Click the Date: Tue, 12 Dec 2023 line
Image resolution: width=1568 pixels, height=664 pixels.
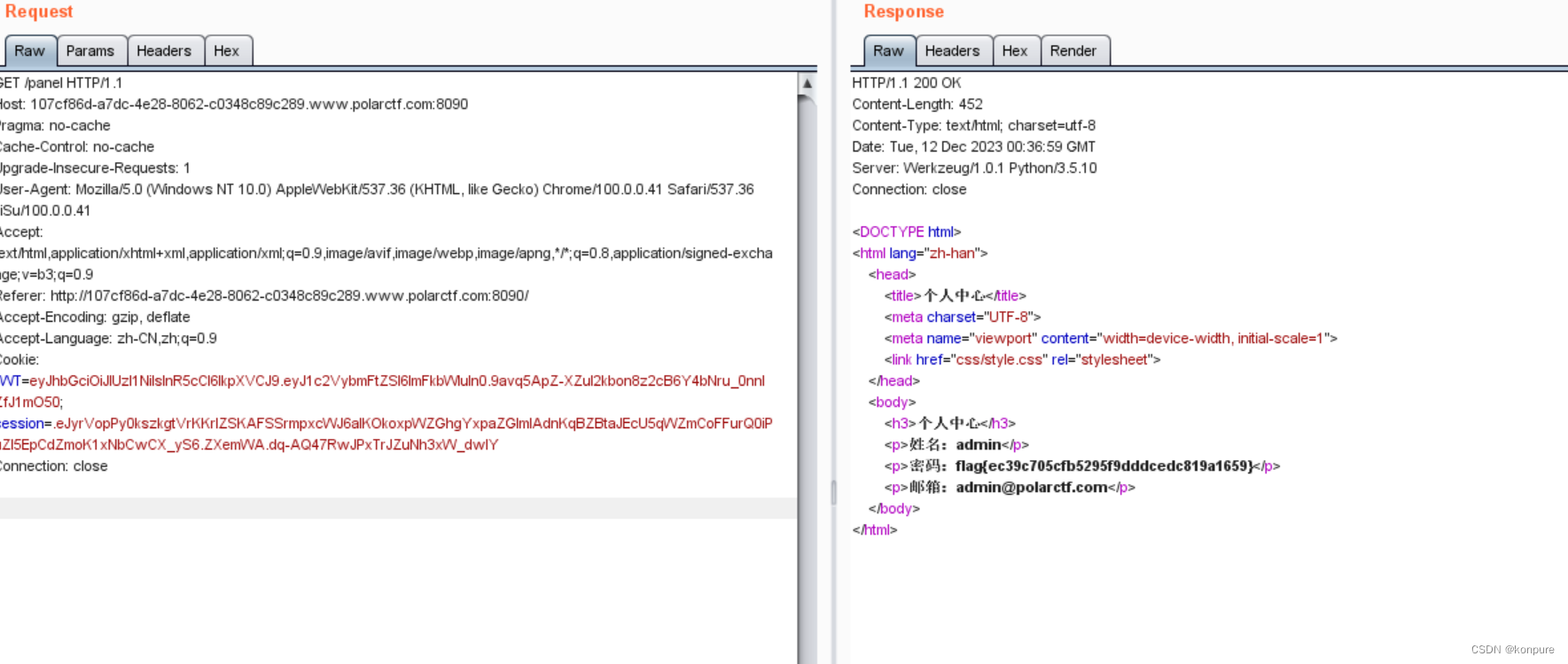point(974,146)
